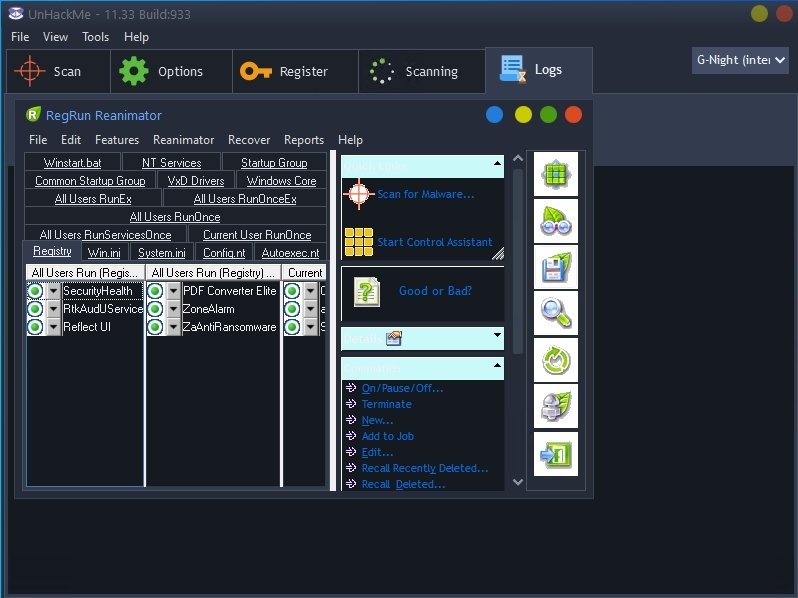This screenshot has width=798, height=598.
Task: Click the Scan crosshair icon in UnHackMe toolbar
Action: point(30,71)
